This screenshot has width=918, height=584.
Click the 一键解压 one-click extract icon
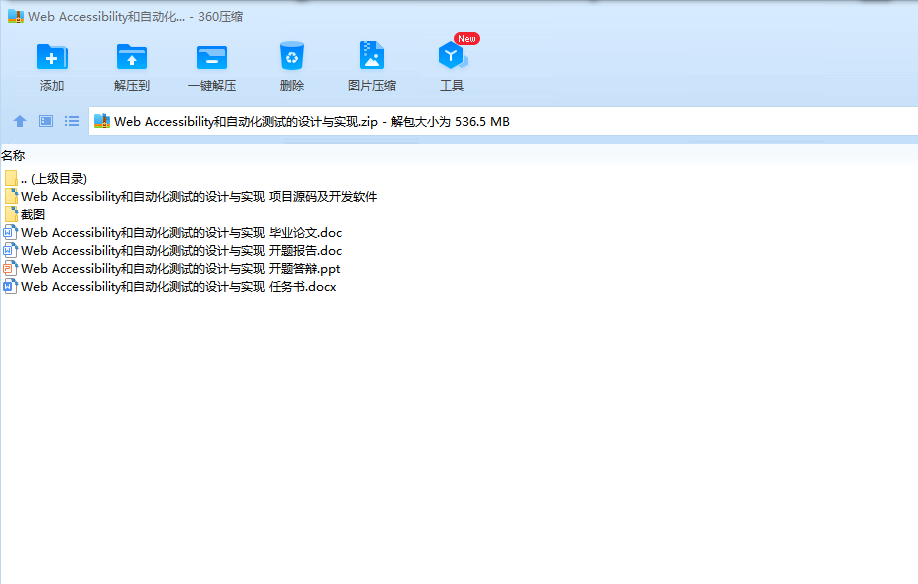(x=212, y=57)
